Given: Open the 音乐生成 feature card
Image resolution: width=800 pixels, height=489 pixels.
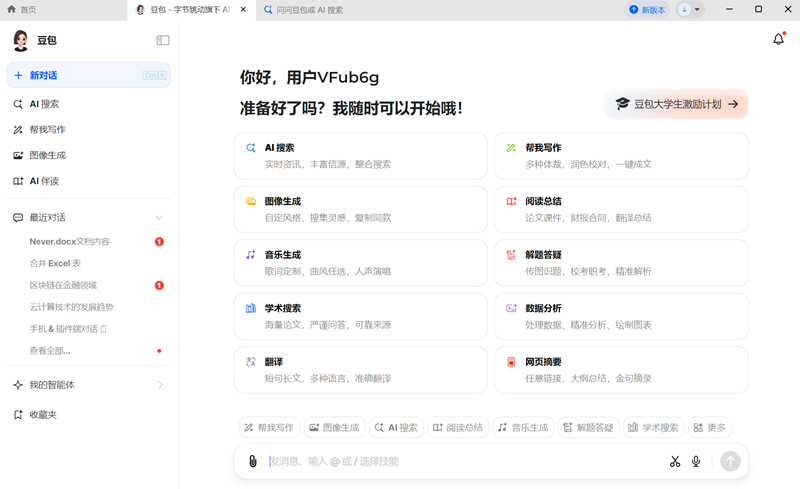Looking at the screenshot, I should pyautogui.click(x=361, y=263).
